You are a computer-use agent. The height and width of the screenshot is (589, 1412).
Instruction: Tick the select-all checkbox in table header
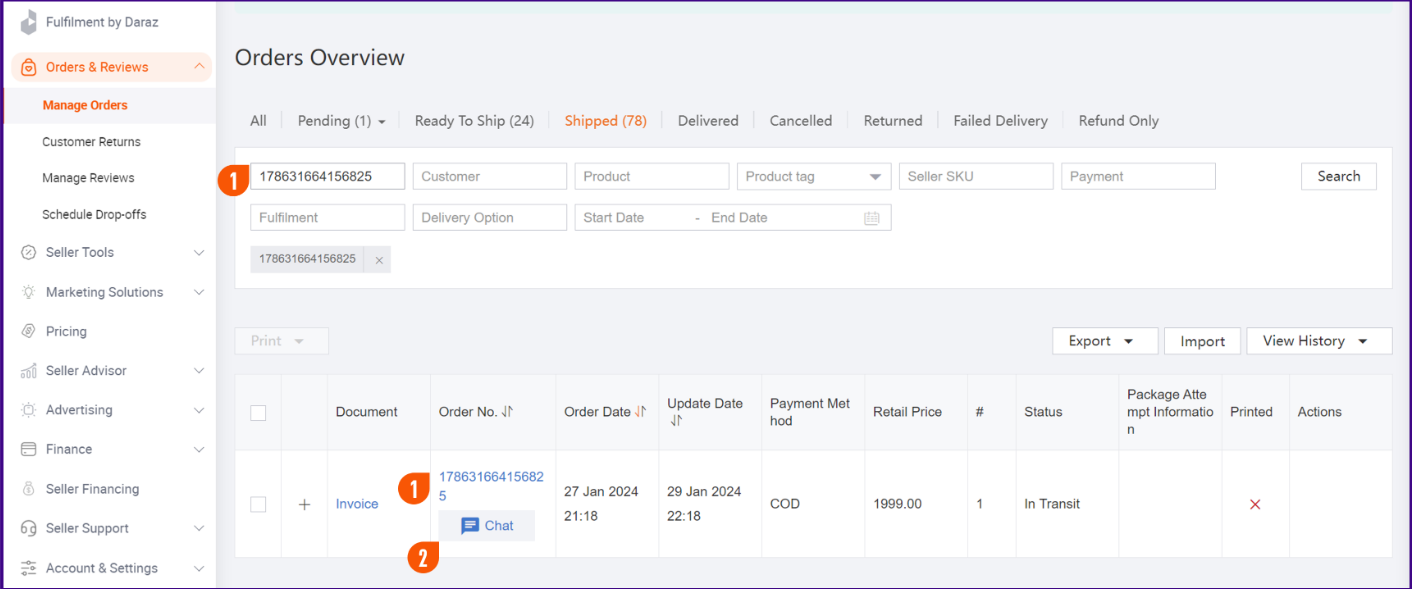tap(258, 413)
